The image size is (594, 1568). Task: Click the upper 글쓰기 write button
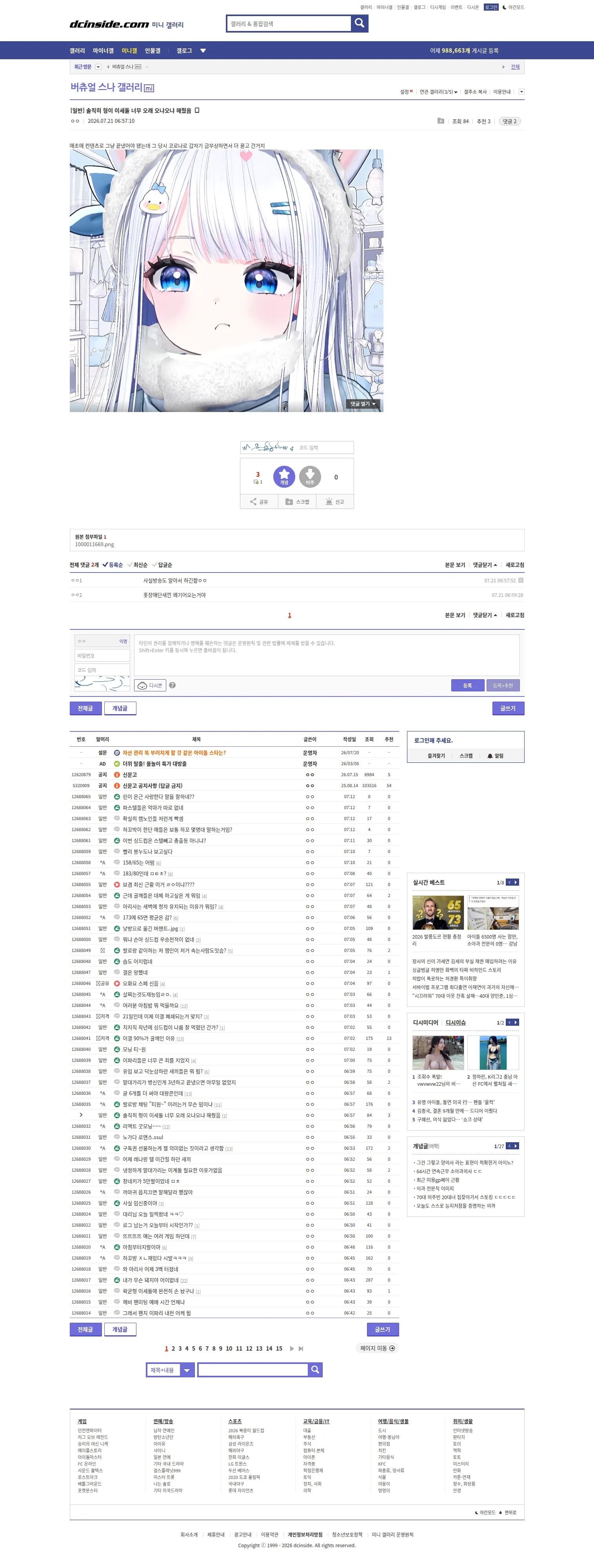coord(508,708)
